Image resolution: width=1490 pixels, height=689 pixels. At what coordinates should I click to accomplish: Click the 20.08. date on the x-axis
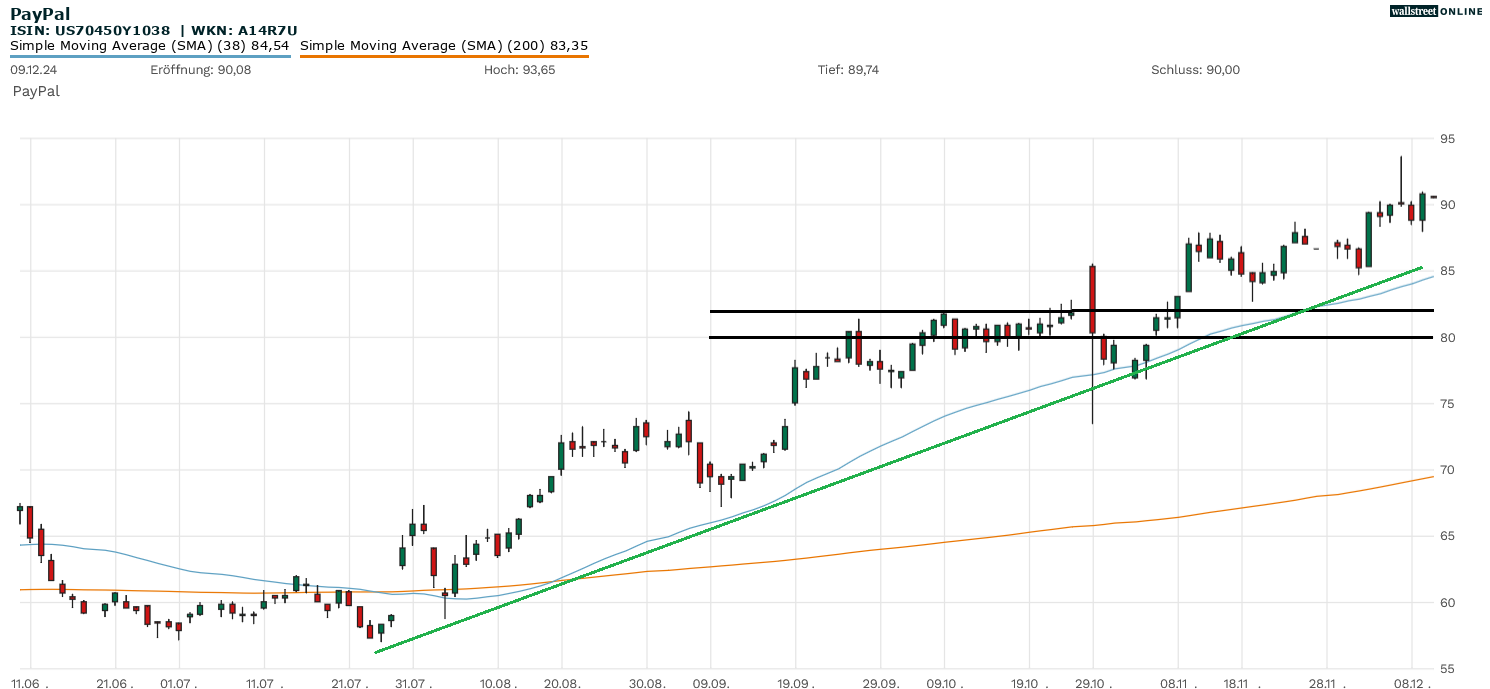562,682
